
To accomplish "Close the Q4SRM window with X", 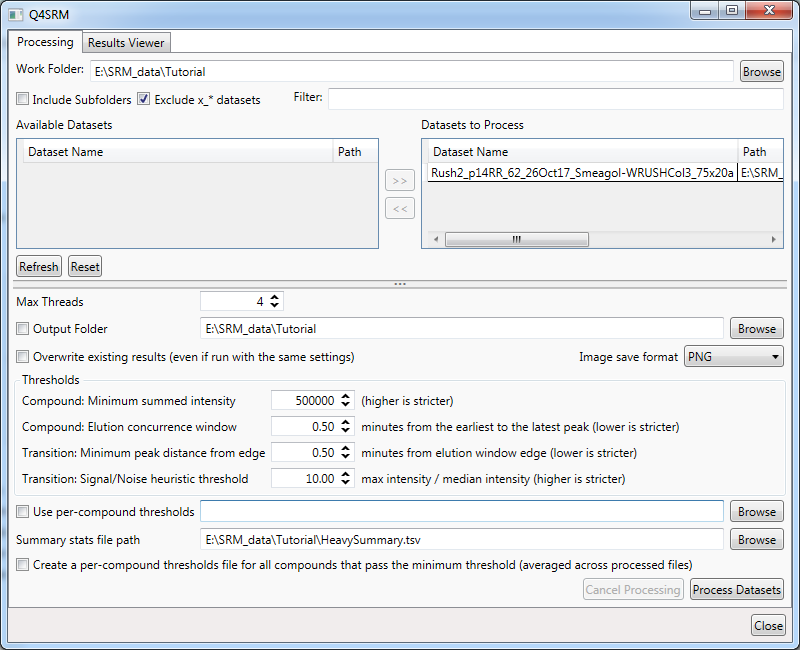I will (770, 11).
